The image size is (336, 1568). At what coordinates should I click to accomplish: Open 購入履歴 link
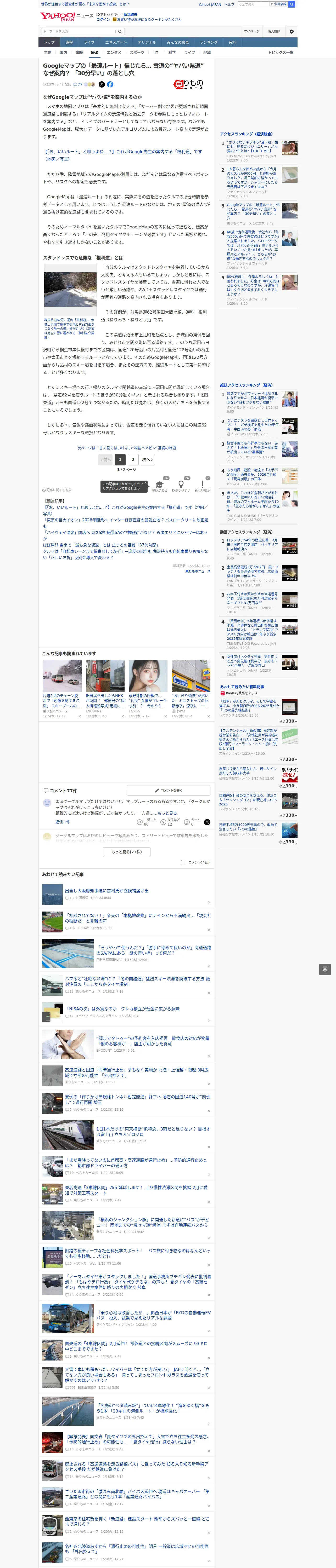click(274, 32)
